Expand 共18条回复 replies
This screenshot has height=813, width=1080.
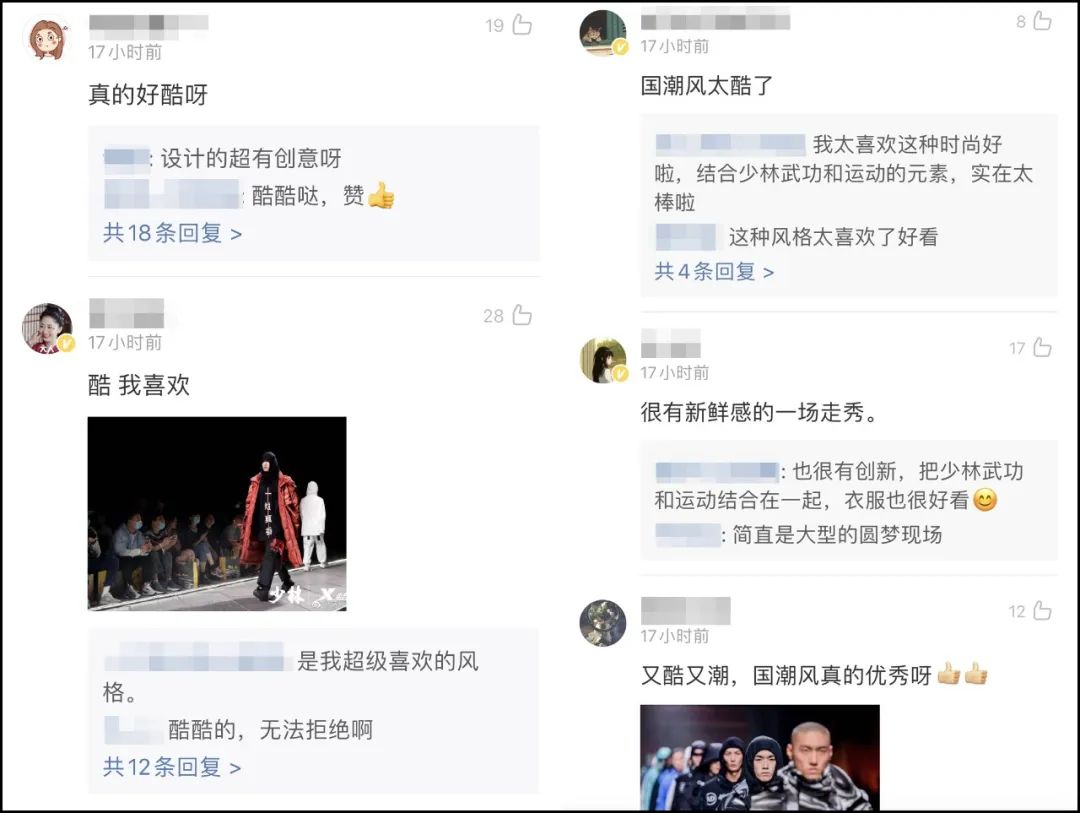point(172,233)
